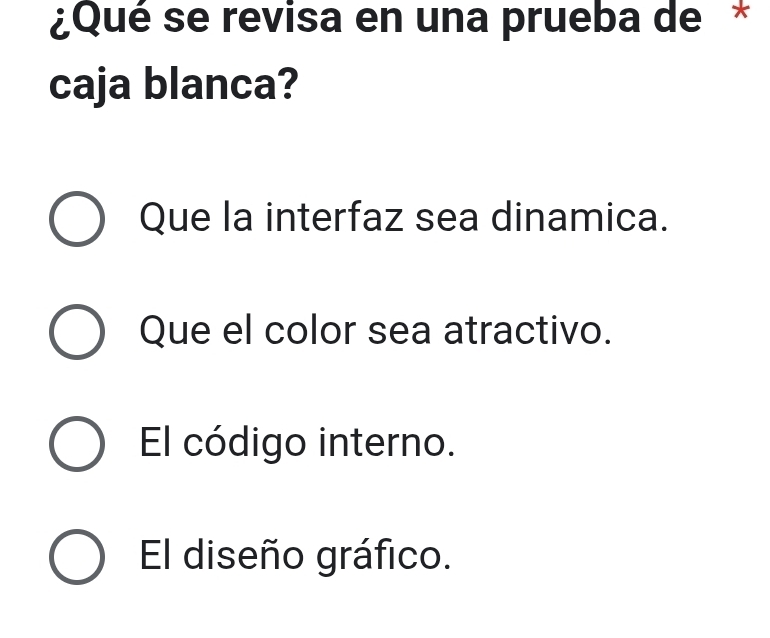Click the word 'atractivo.' in second option
The image size is (770, 638).
click(528, 331)
